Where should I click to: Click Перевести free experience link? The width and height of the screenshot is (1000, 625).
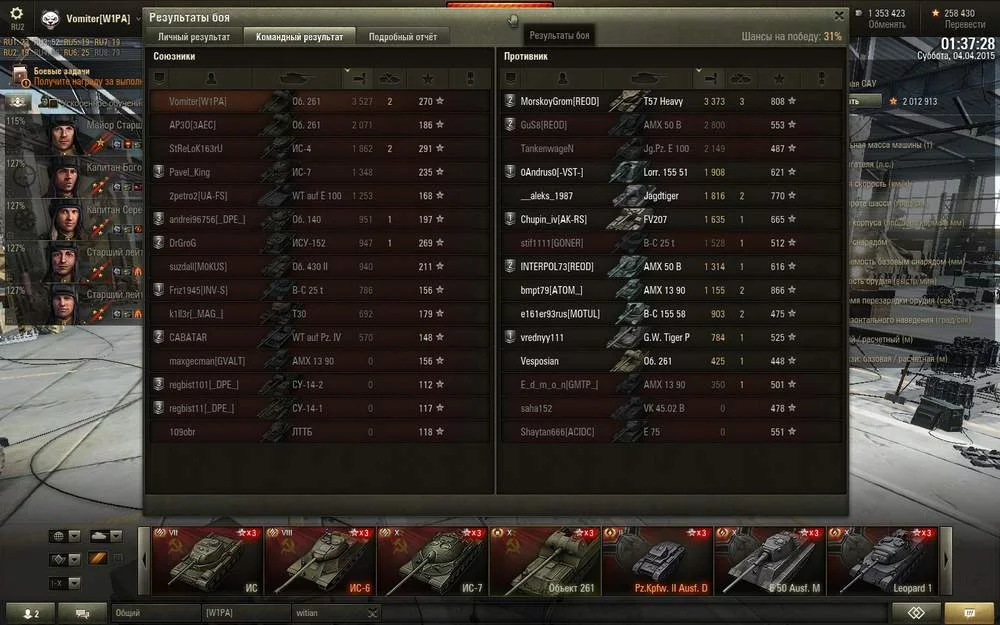(x=965, y=24)
